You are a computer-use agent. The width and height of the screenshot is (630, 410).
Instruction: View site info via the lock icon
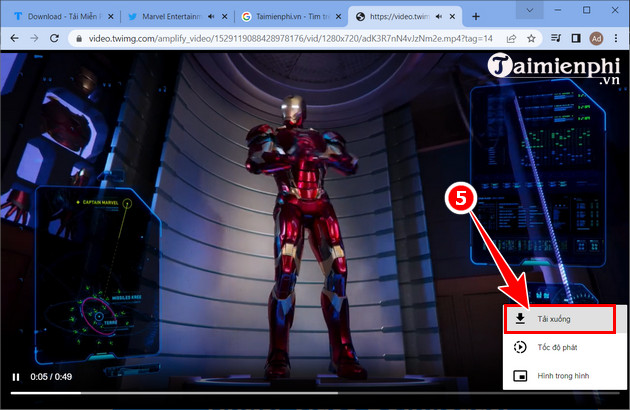(x=79, y=39)
